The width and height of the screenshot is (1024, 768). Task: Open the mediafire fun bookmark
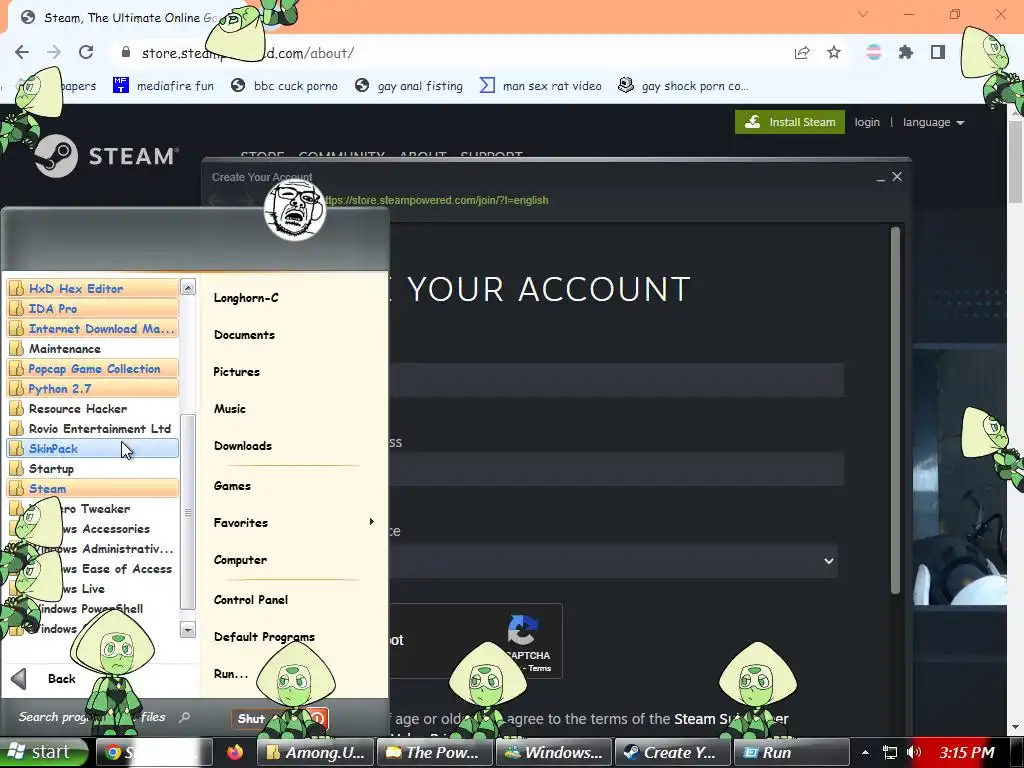163,86
